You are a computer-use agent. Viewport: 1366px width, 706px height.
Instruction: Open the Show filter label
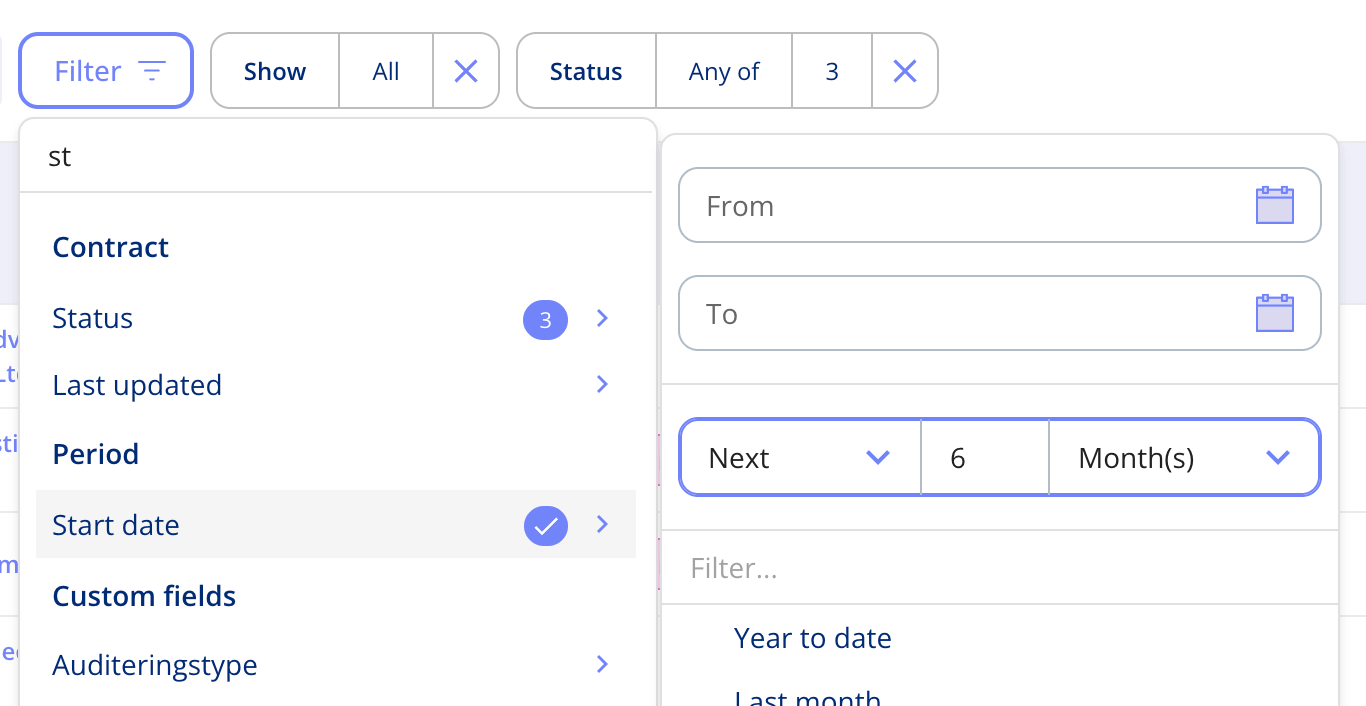pos(275,71)
